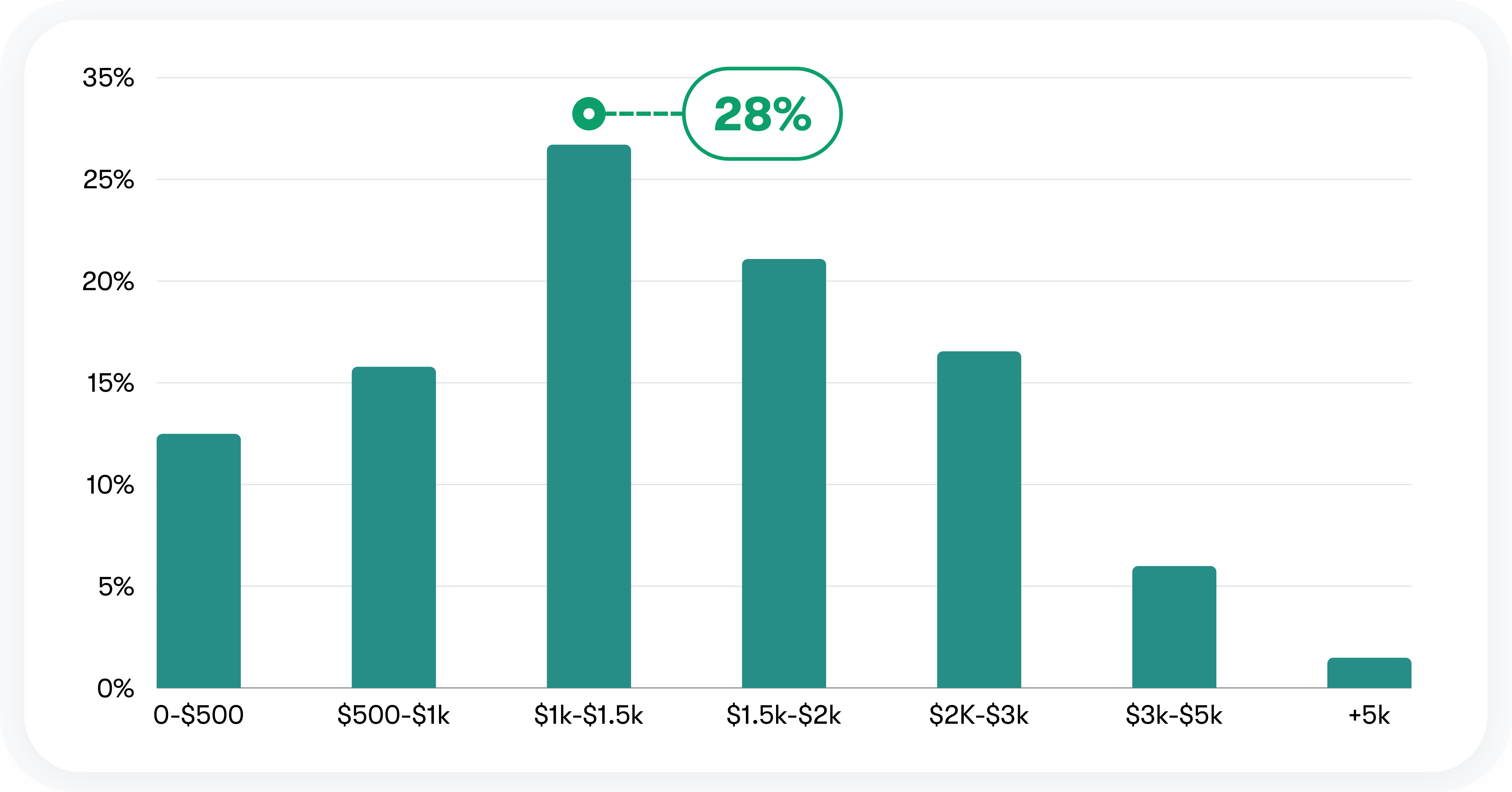Click the $1k-$1.5k x-axis label
Viewport: 1512px width, 792px height.
point(589,715)
